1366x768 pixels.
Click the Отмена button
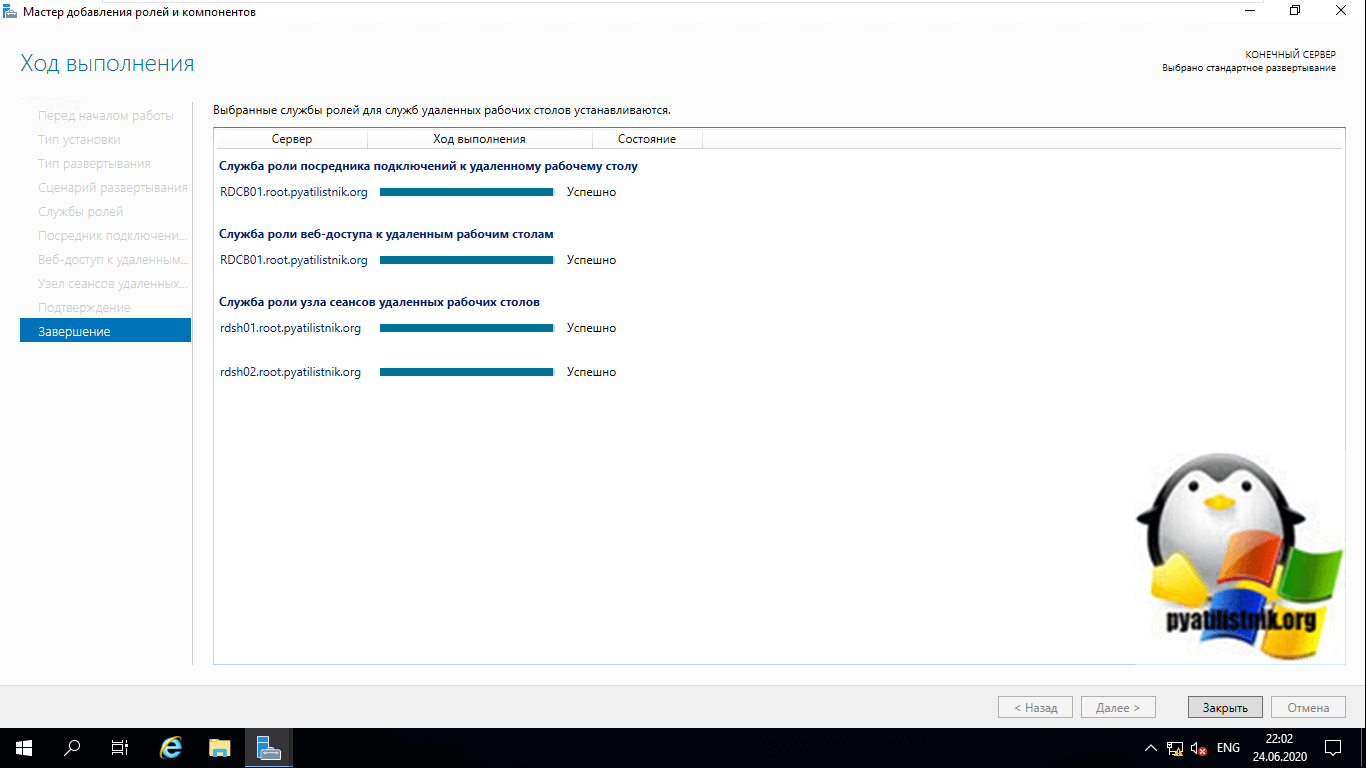(x=1308, y=707)
